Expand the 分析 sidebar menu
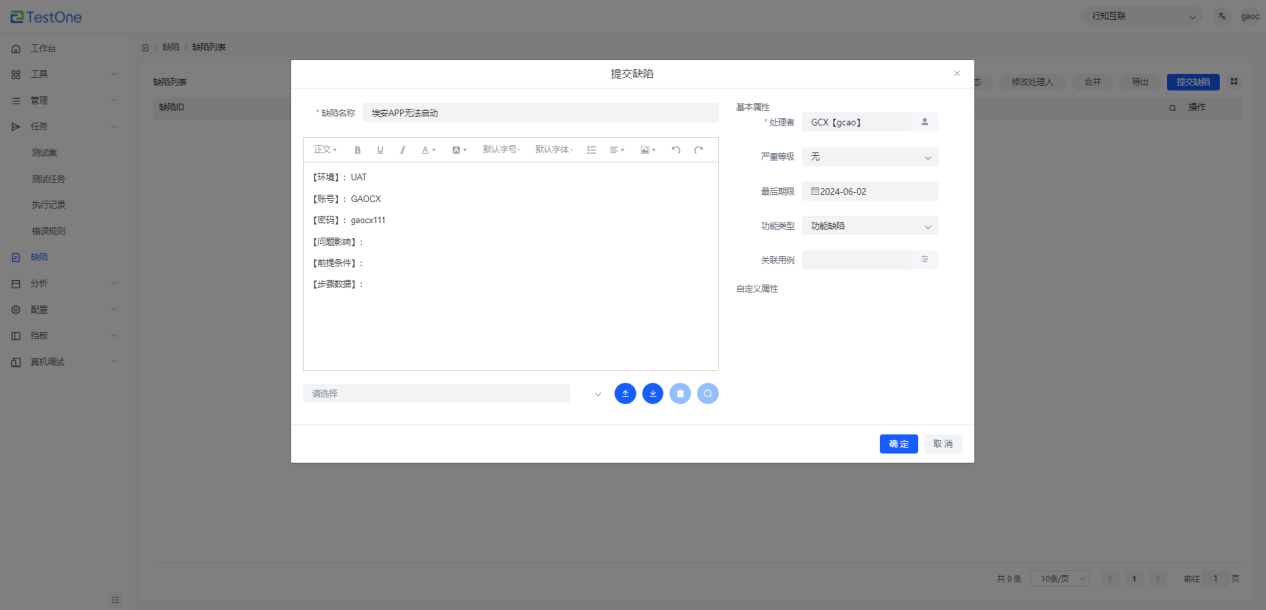Image resolution: width=1266 pixels, height=610 pixels. (x=65, y=283)
